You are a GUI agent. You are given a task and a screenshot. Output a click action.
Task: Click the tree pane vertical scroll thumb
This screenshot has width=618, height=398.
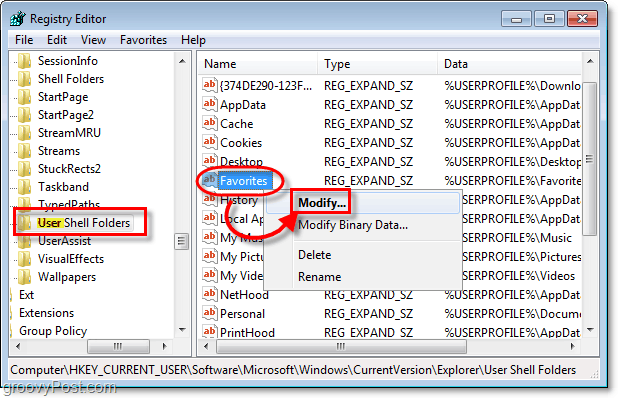181,241
